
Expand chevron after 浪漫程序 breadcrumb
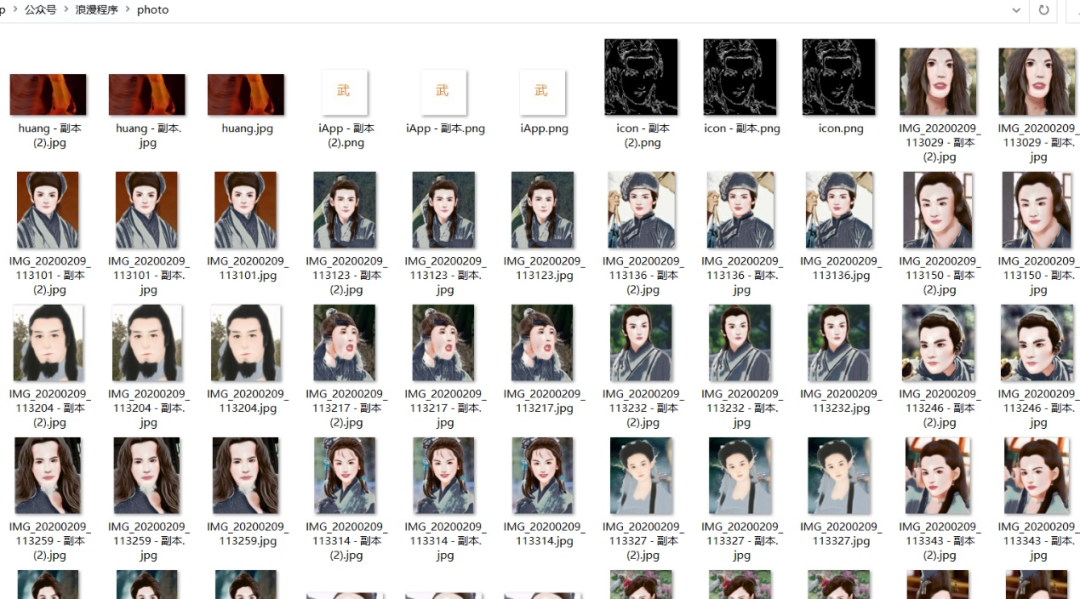click(127, 10)
